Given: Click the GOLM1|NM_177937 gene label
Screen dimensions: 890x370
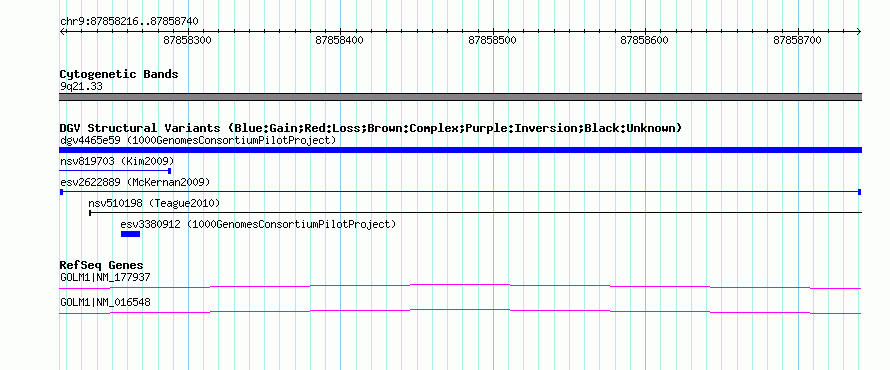Looking at the screenshot, I should (105, 278).
